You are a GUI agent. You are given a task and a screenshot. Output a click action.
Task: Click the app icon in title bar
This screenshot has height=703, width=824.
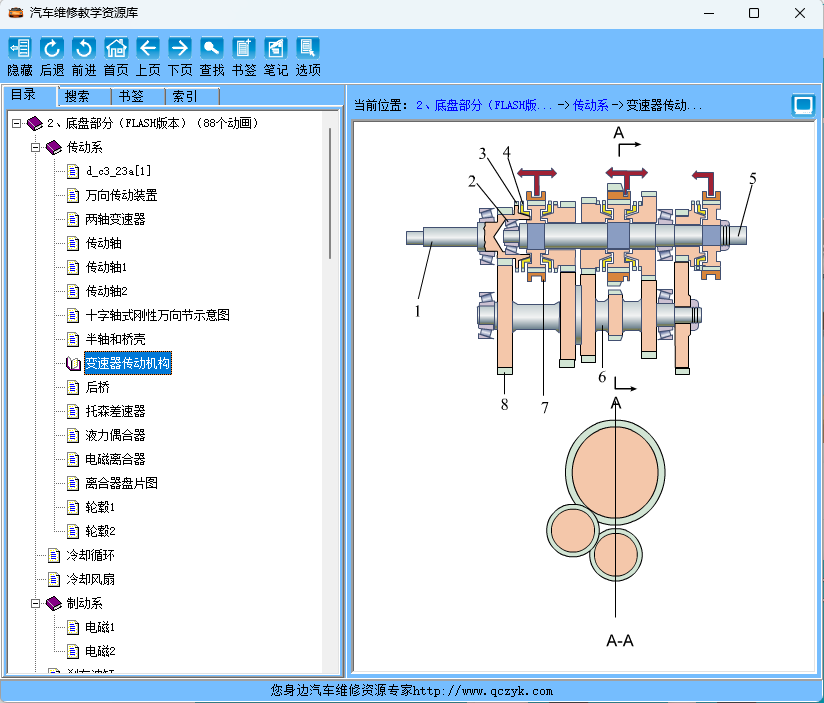[x=16, y=13]
